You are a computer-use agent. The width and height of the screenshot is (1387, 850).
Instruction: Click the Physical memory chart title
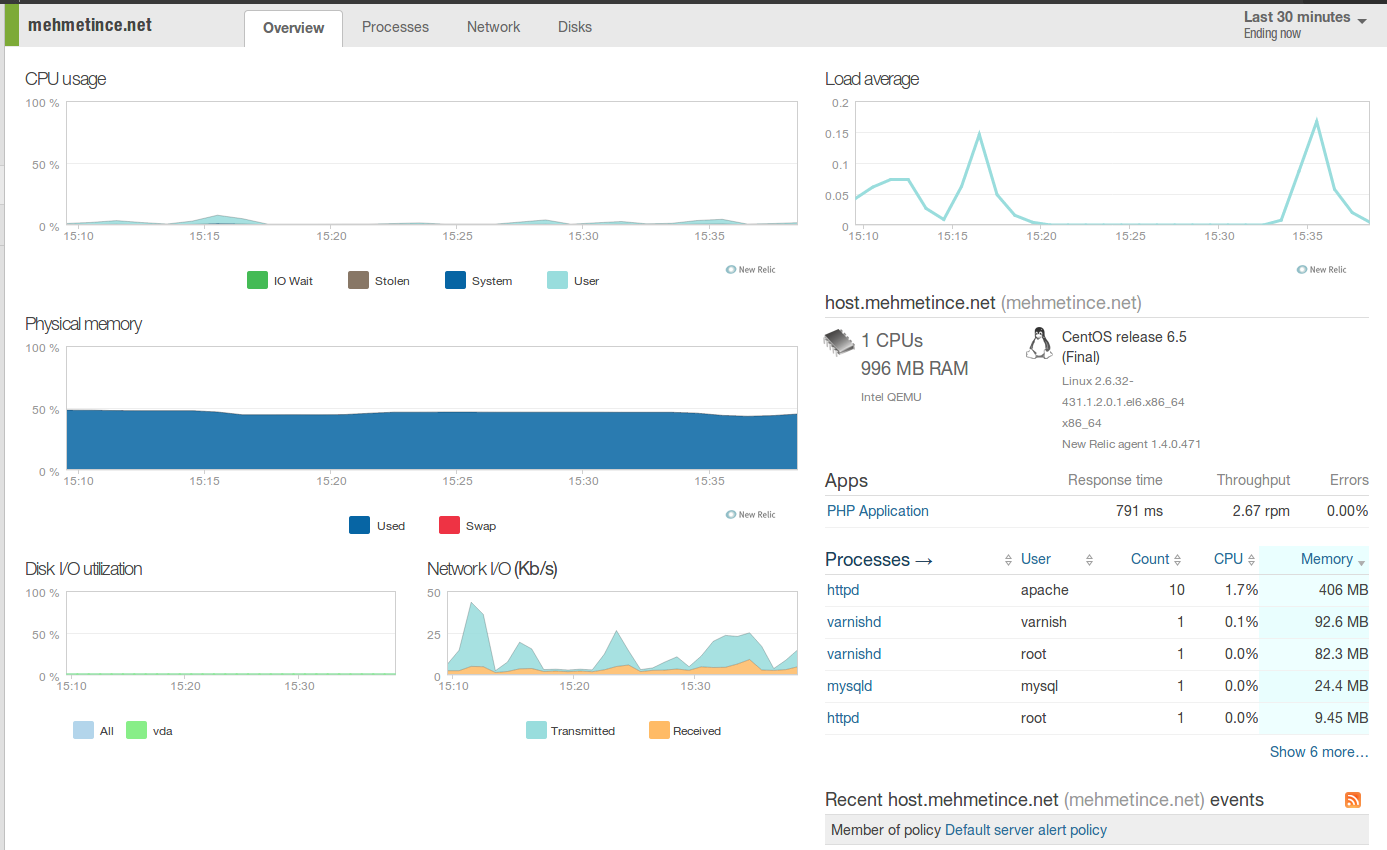[x=83, y=324]
